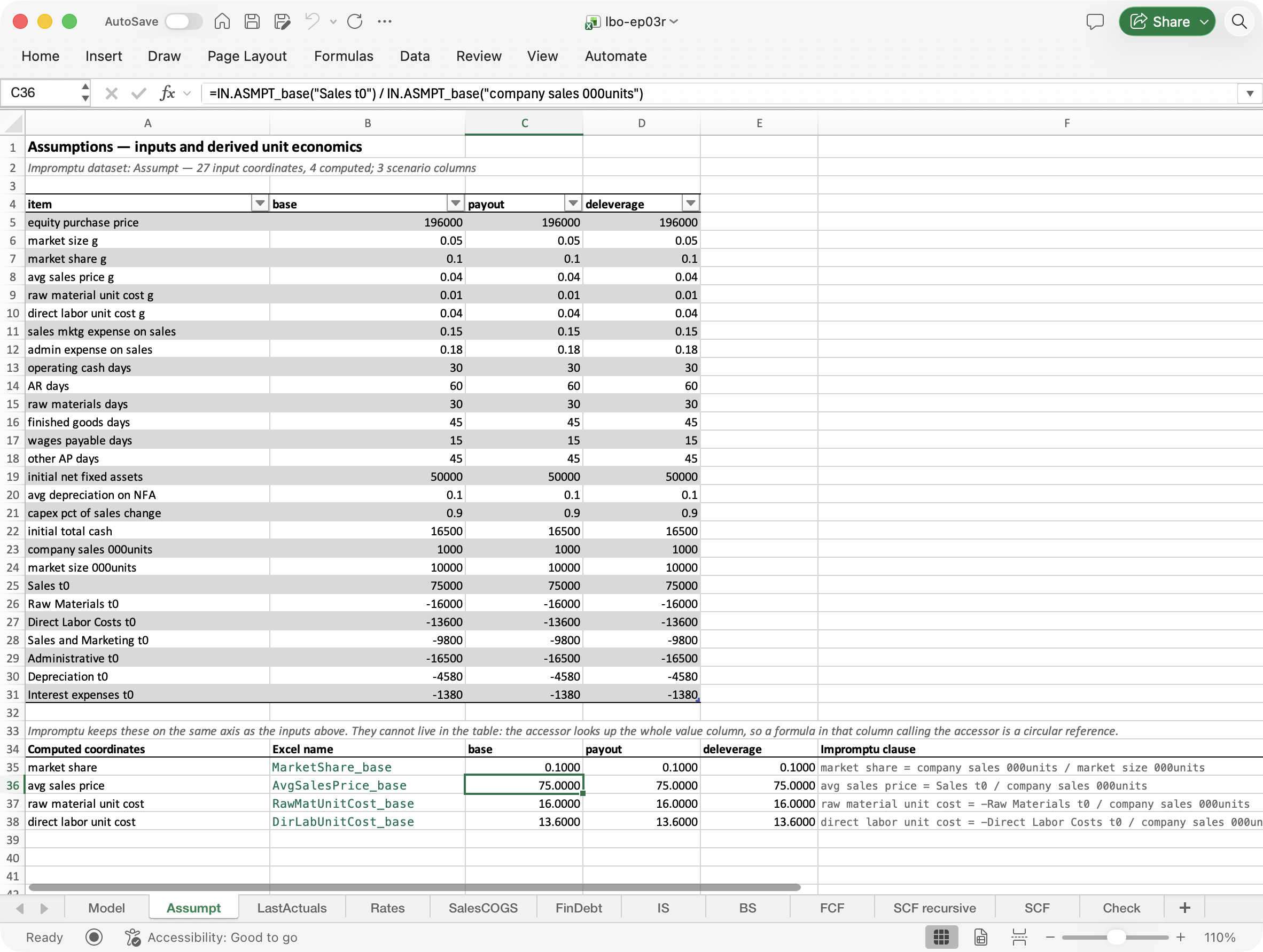Switch to the Model sheet tab

(x=107, y=908)
